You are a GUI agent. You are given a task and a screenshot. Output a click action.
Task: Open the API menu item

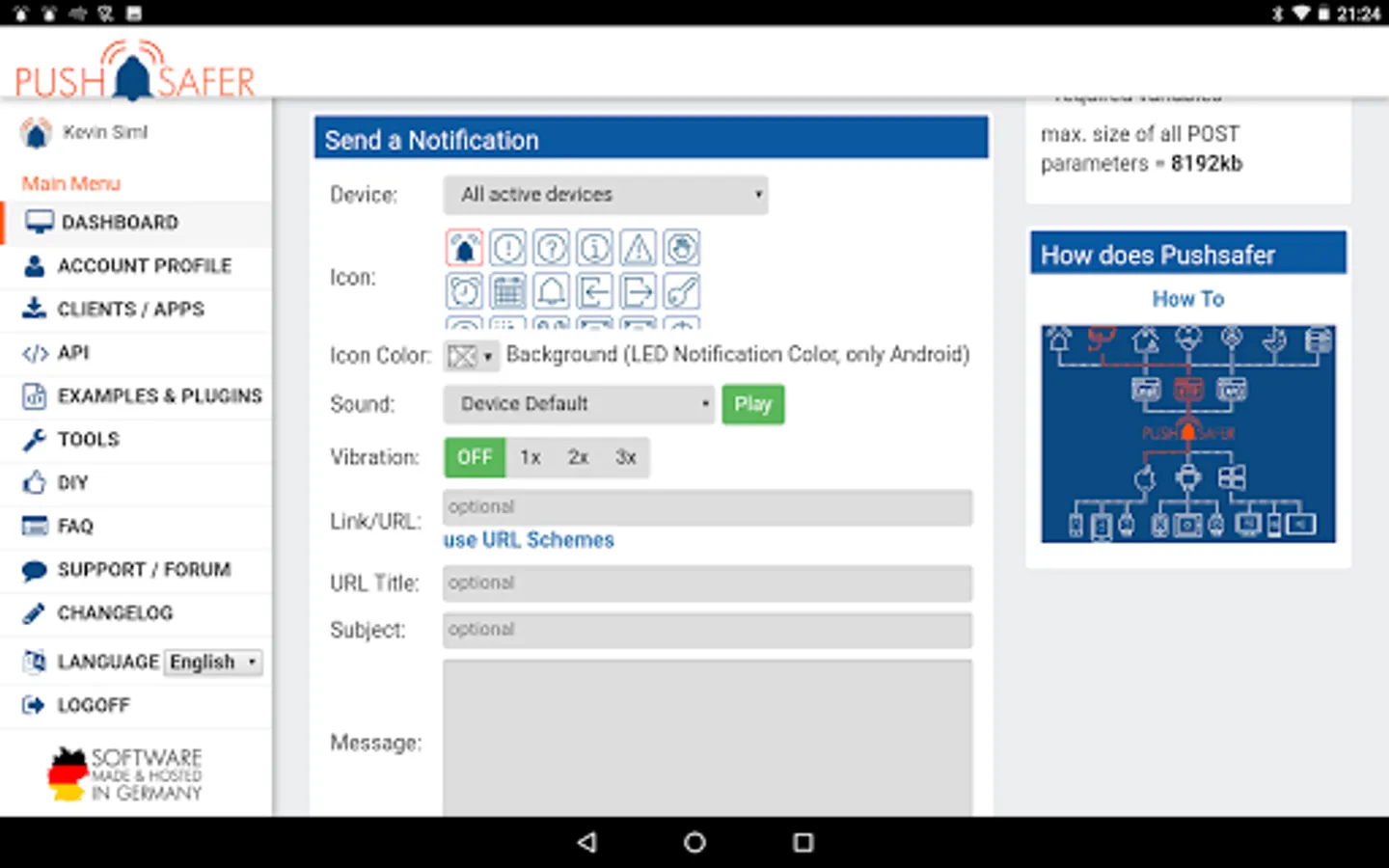[x=136, y=353]
